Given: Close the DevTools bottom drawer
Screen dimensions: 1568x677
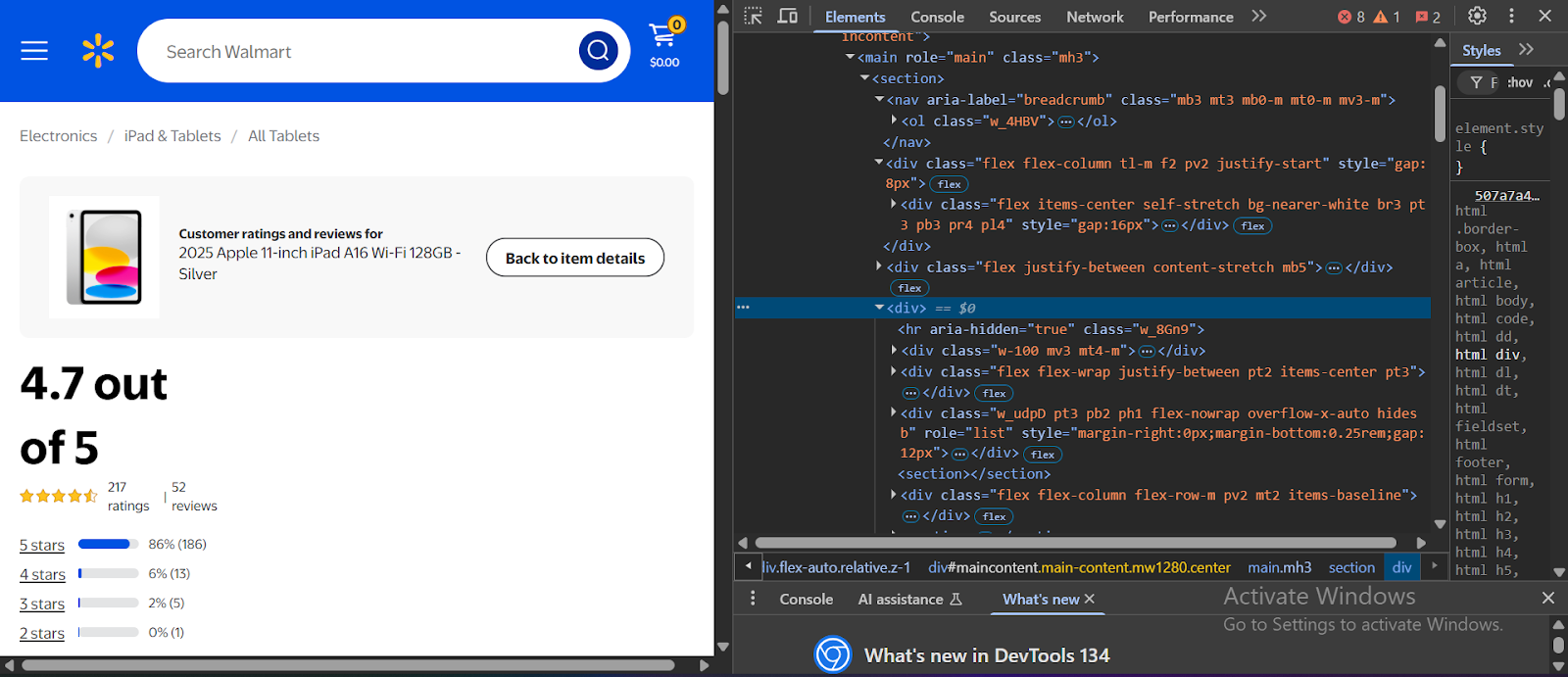Looking at the screenshot, I should [x=1548, y=598].
